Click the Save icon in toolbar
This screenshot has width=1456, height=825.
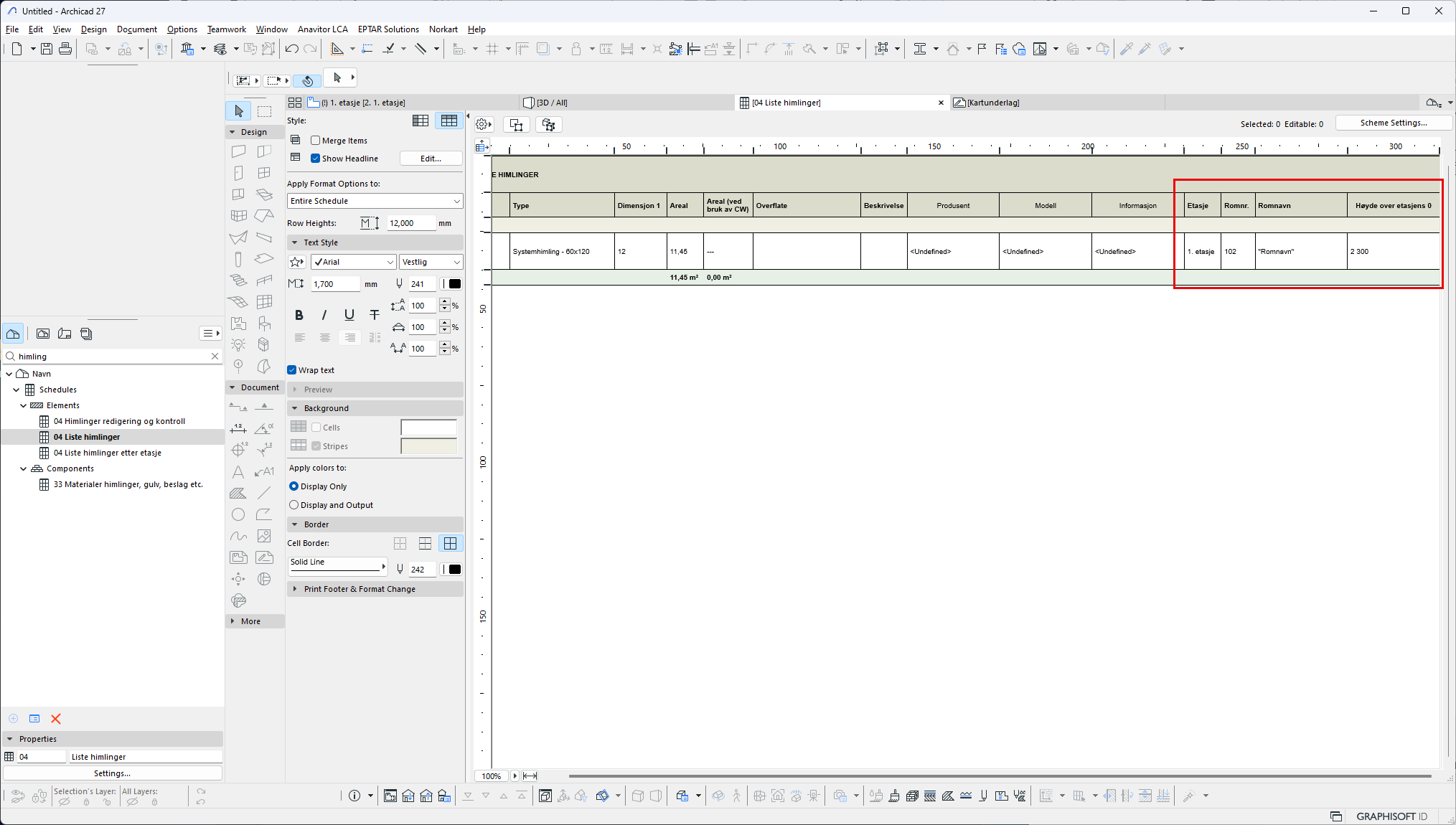pos(47,49)
